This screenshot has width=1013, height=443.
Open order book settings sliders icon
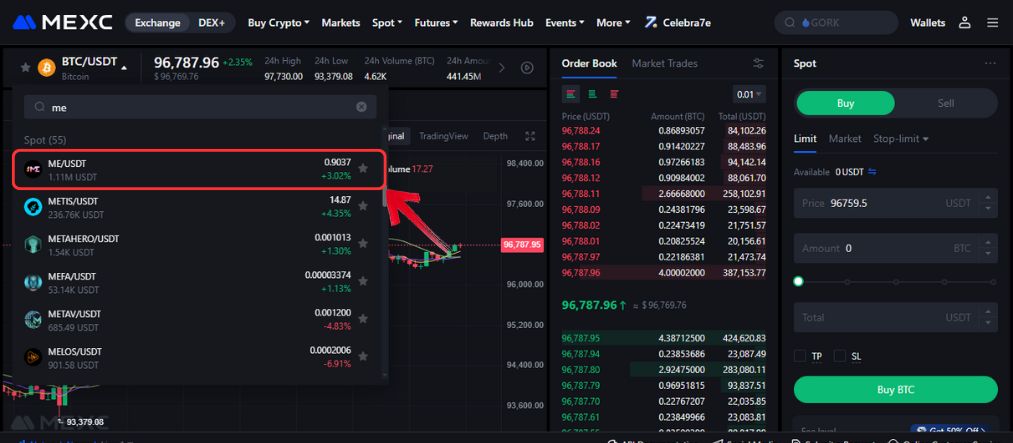758,63
